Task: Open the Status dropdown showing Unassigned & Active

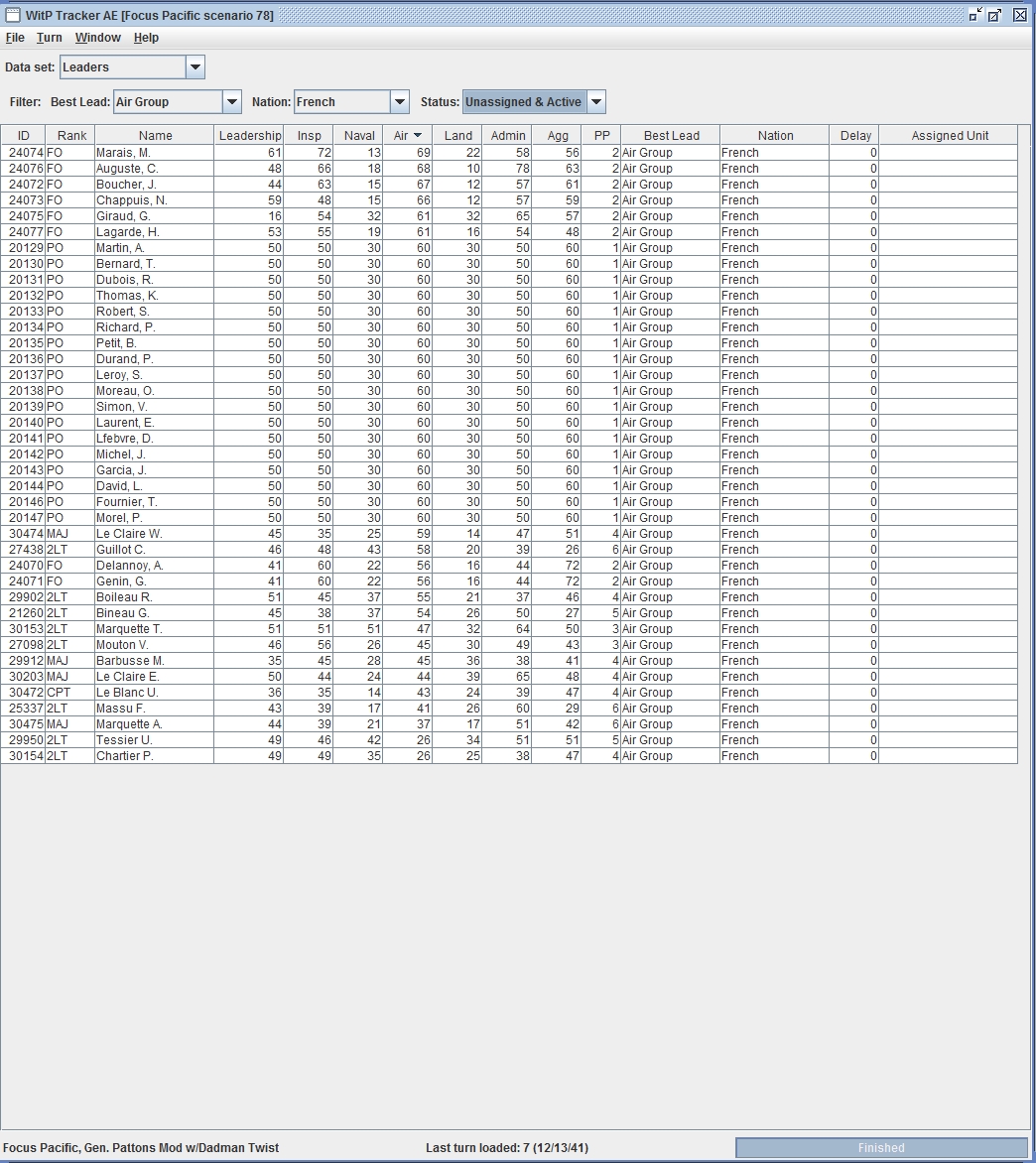Action: click(596, 101)
